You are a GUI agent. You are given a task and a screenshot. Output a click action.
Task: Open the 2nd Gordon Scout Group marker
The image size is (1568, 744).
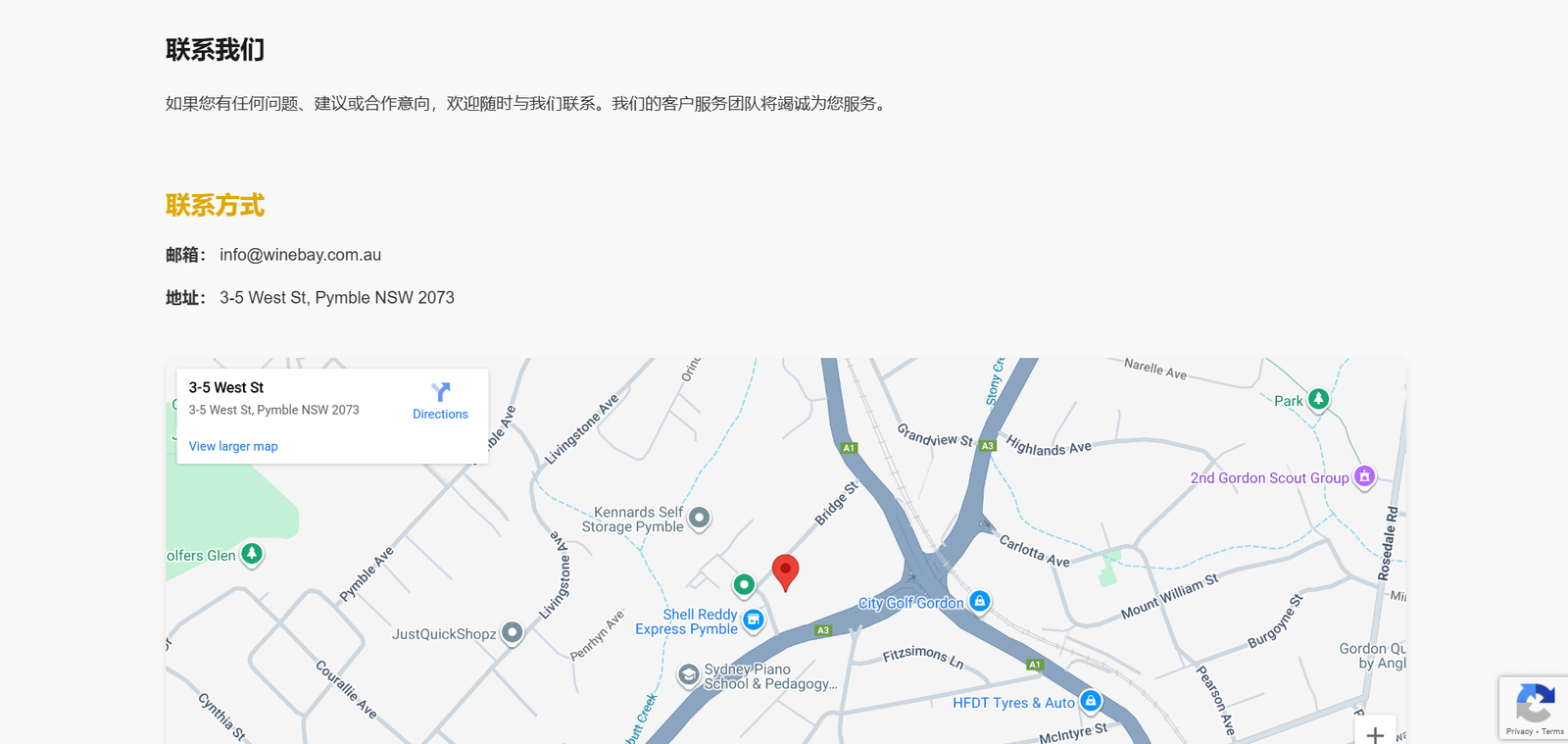(1364, 476)
